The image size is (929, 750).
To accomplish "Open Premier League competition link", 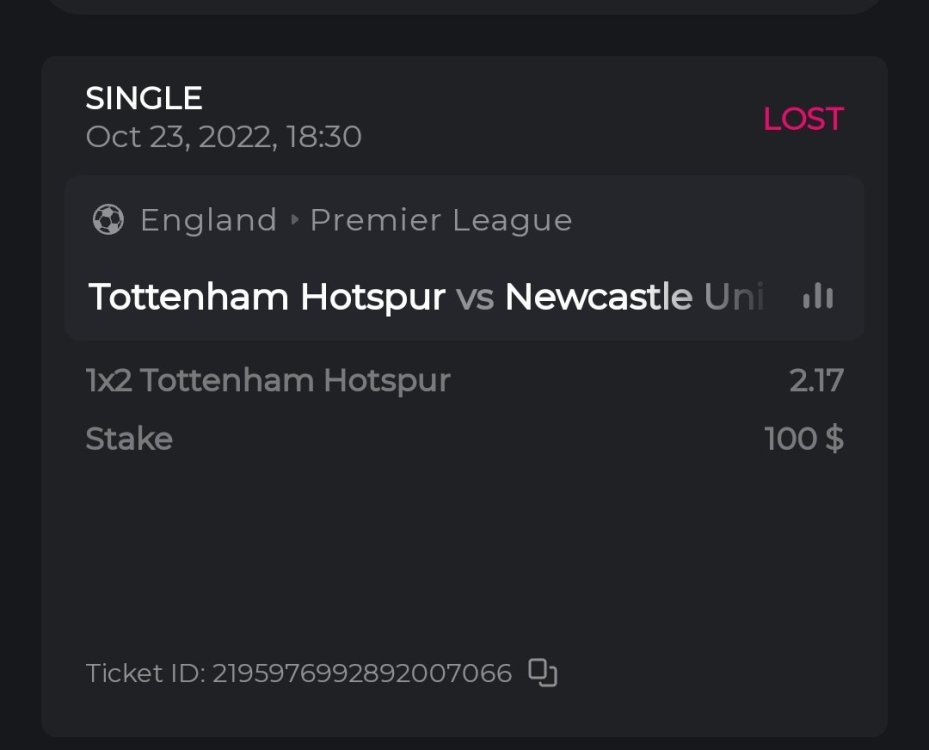I will pos(441,220).
